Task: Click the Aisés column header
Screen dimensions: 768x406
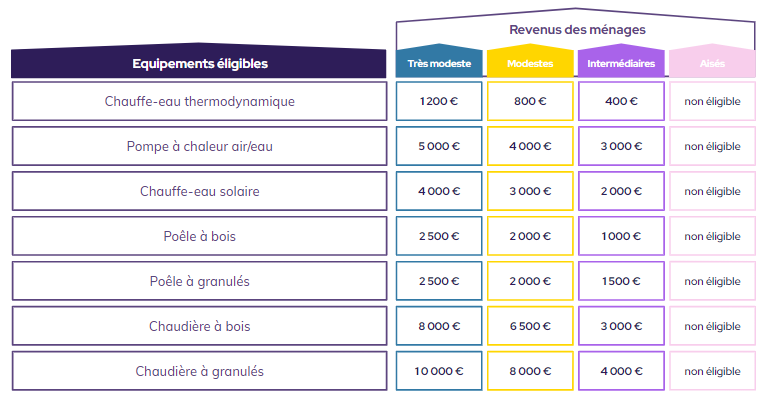Action: pos(712,63)
